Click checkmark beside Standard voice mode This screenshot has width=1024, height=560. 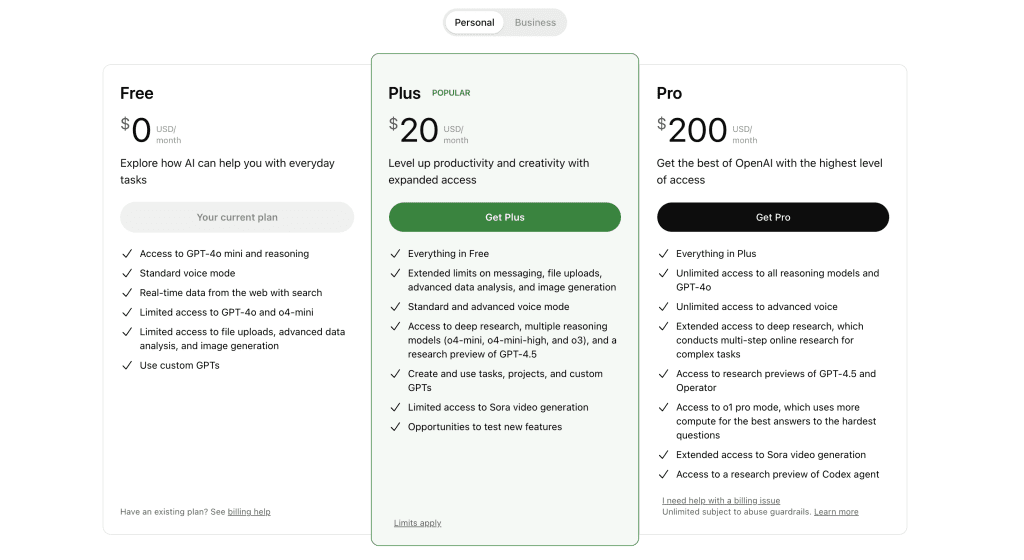127,273
